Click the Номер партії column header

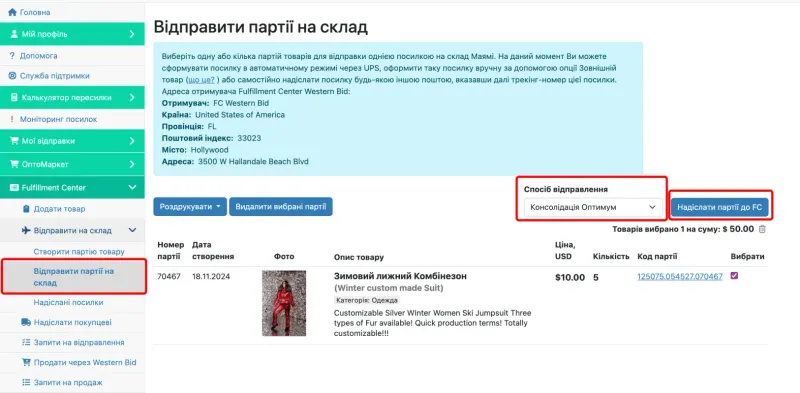click(x=169, y=250)
